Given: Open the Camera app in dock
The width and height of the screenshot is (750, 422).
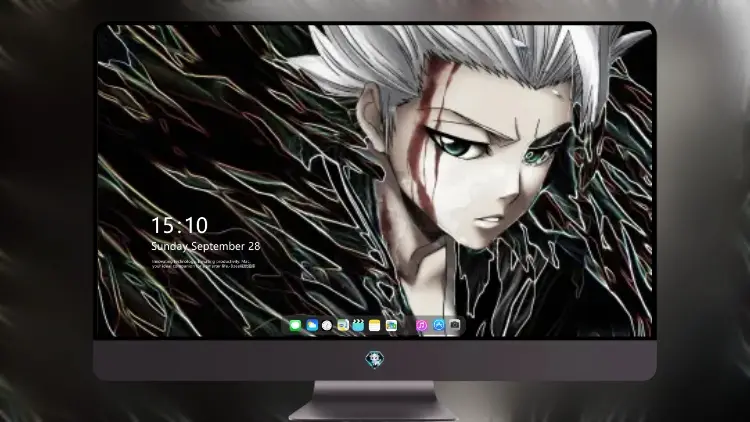Looking at the screenshot, I should 455,325.
